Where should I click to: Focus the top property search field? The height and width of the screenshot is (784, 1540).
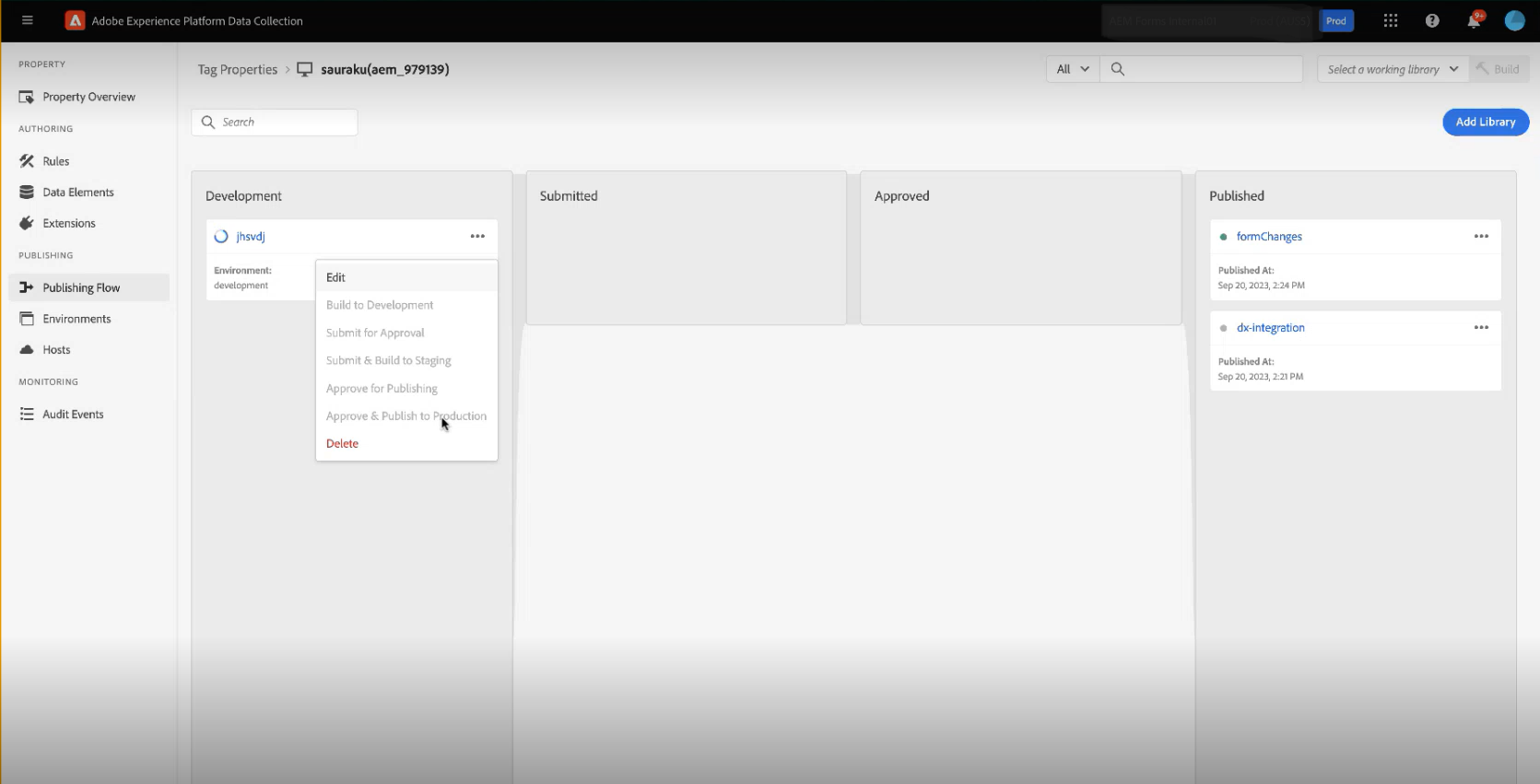pyautogui.click(x=1201, y=69)
